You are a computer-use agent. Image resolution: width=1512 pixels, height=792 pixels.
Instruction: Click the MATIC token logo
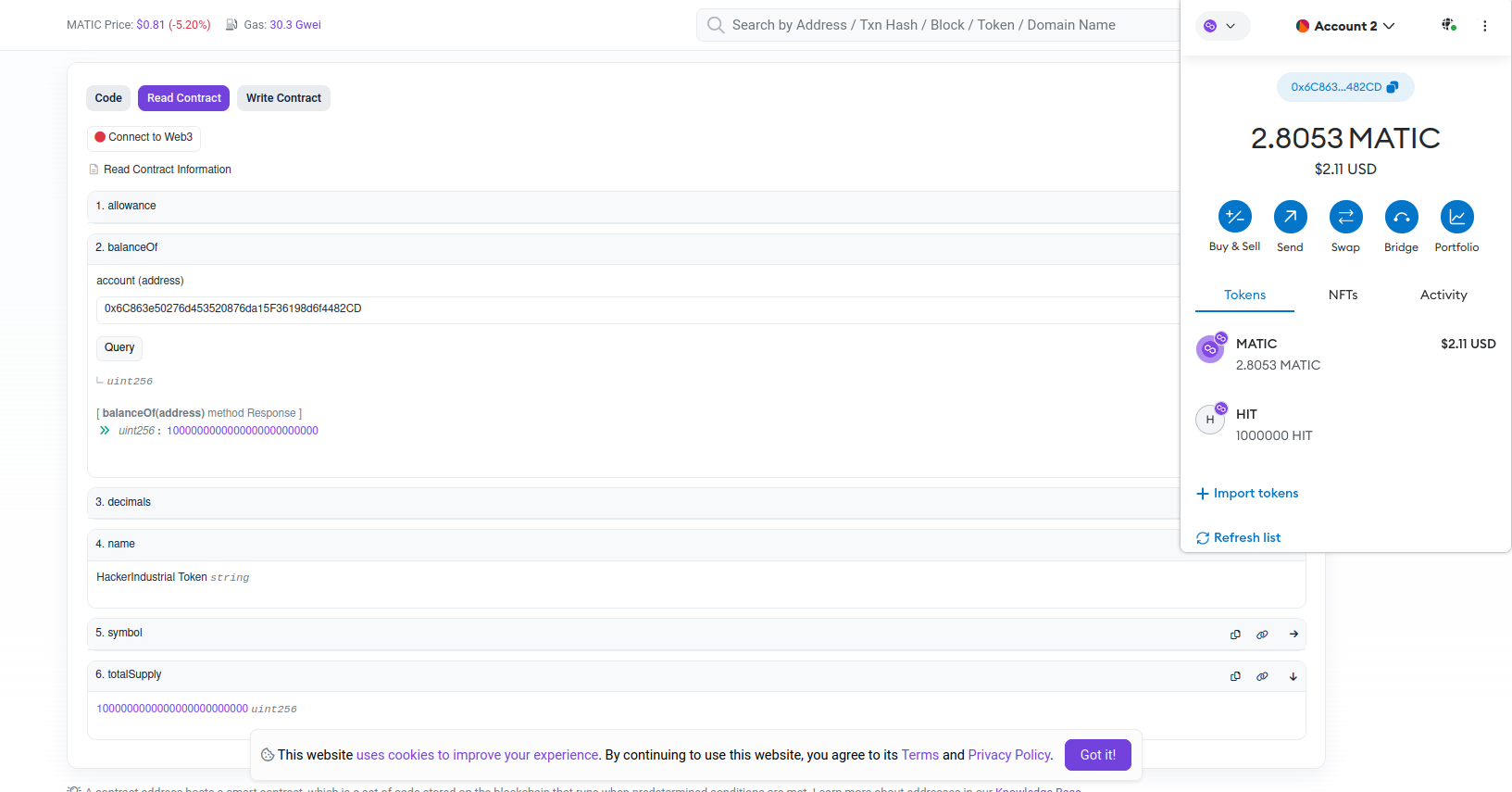[1210, 349]
